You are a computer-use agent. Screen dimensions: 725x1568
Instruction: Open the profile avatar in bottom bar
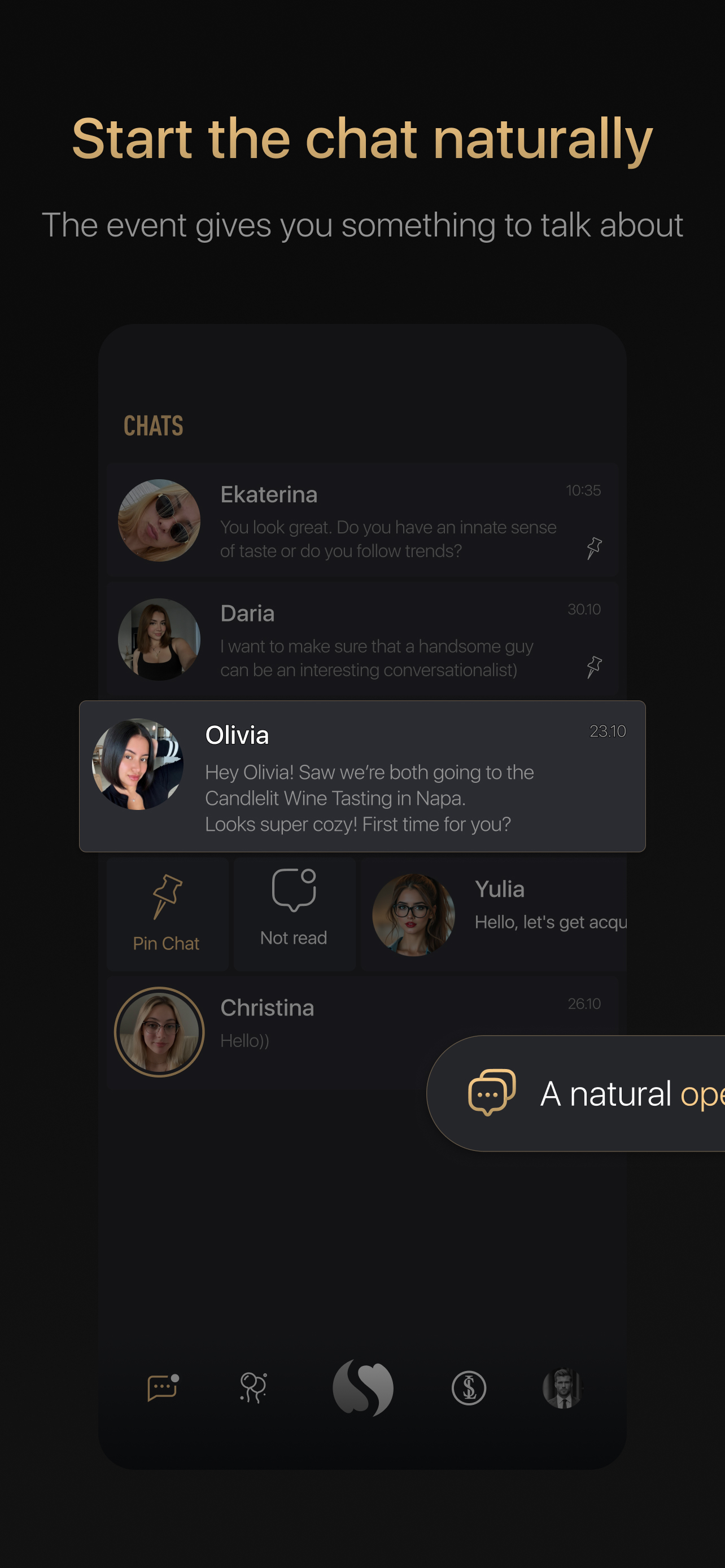562,1388
